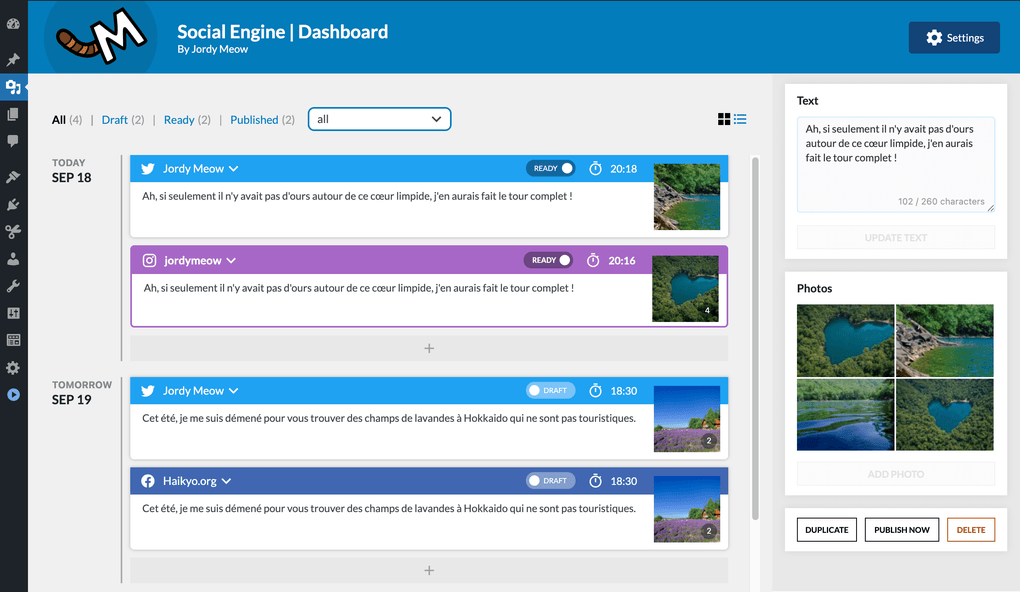This screenshot has height=592, width=1020.
Task: Toggle the DRAFT status on the Haikyo.org post
Action: tap(550, 480)
